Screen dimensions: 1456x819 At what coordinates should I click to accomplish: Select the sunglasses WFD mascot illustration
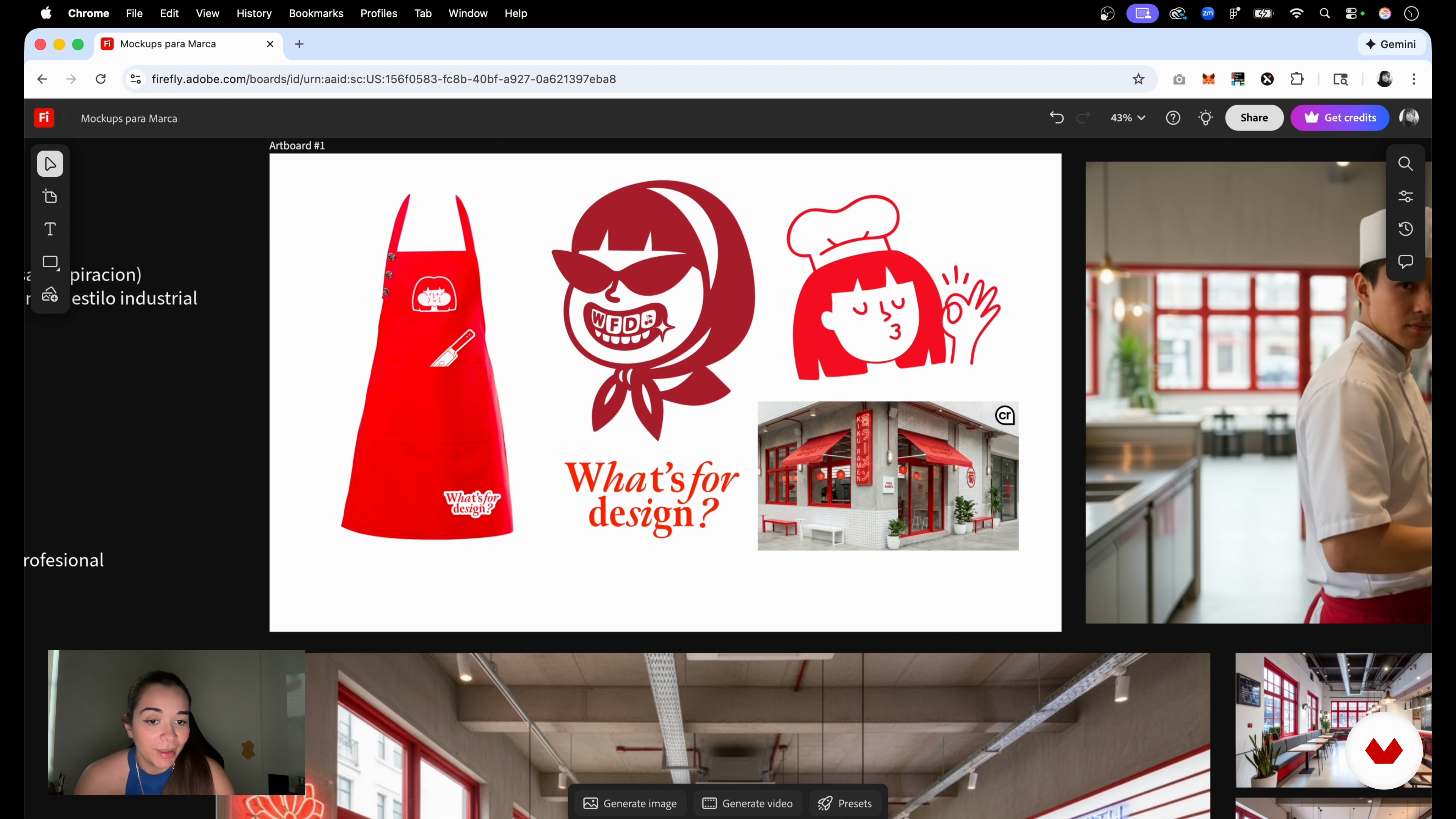[653, 310]
